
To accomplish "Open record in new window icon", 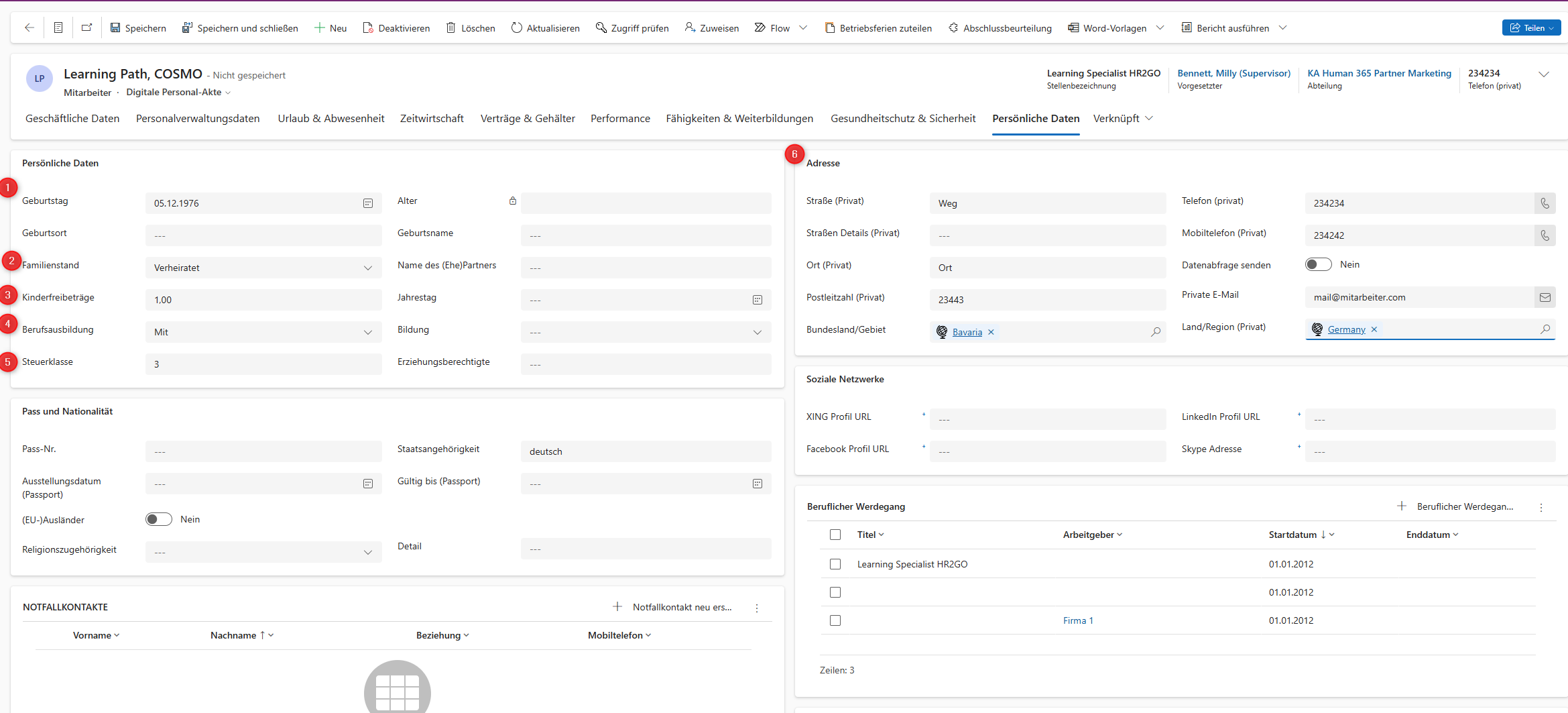I will pos(86,28).
